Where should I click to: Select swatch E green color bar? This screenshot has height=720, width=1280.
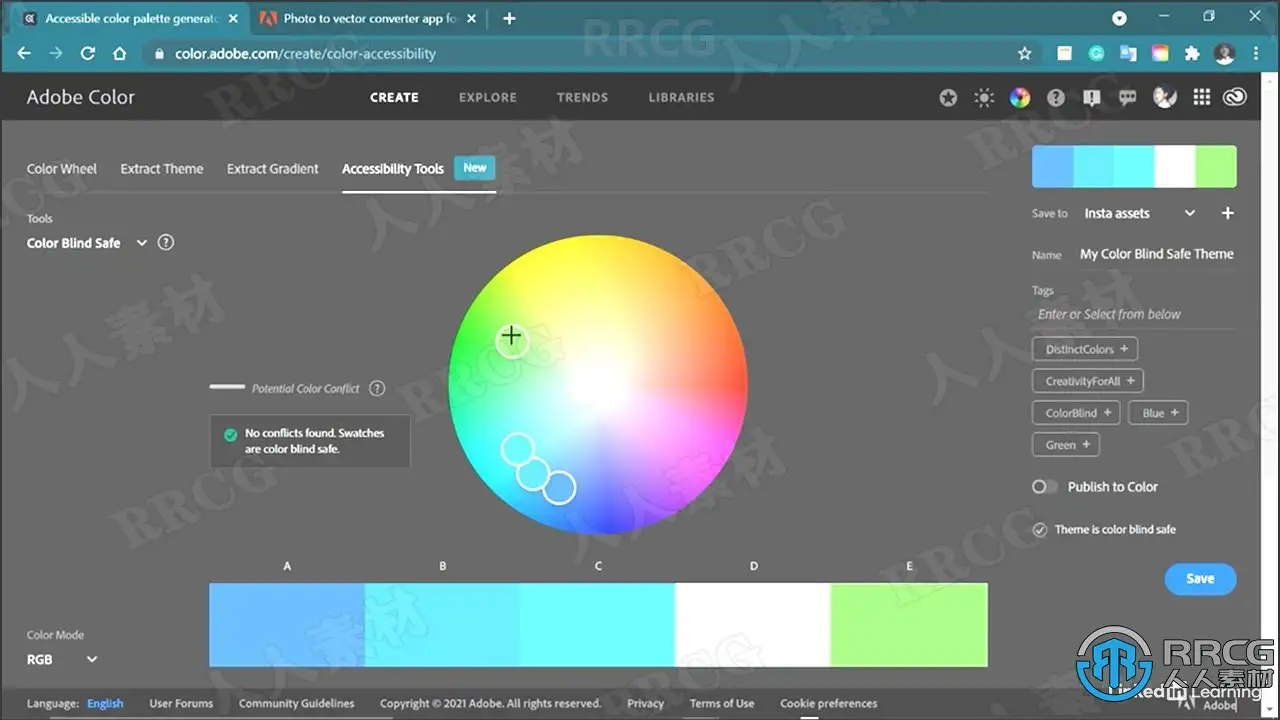pyautogui.click(x=909, y=625)
